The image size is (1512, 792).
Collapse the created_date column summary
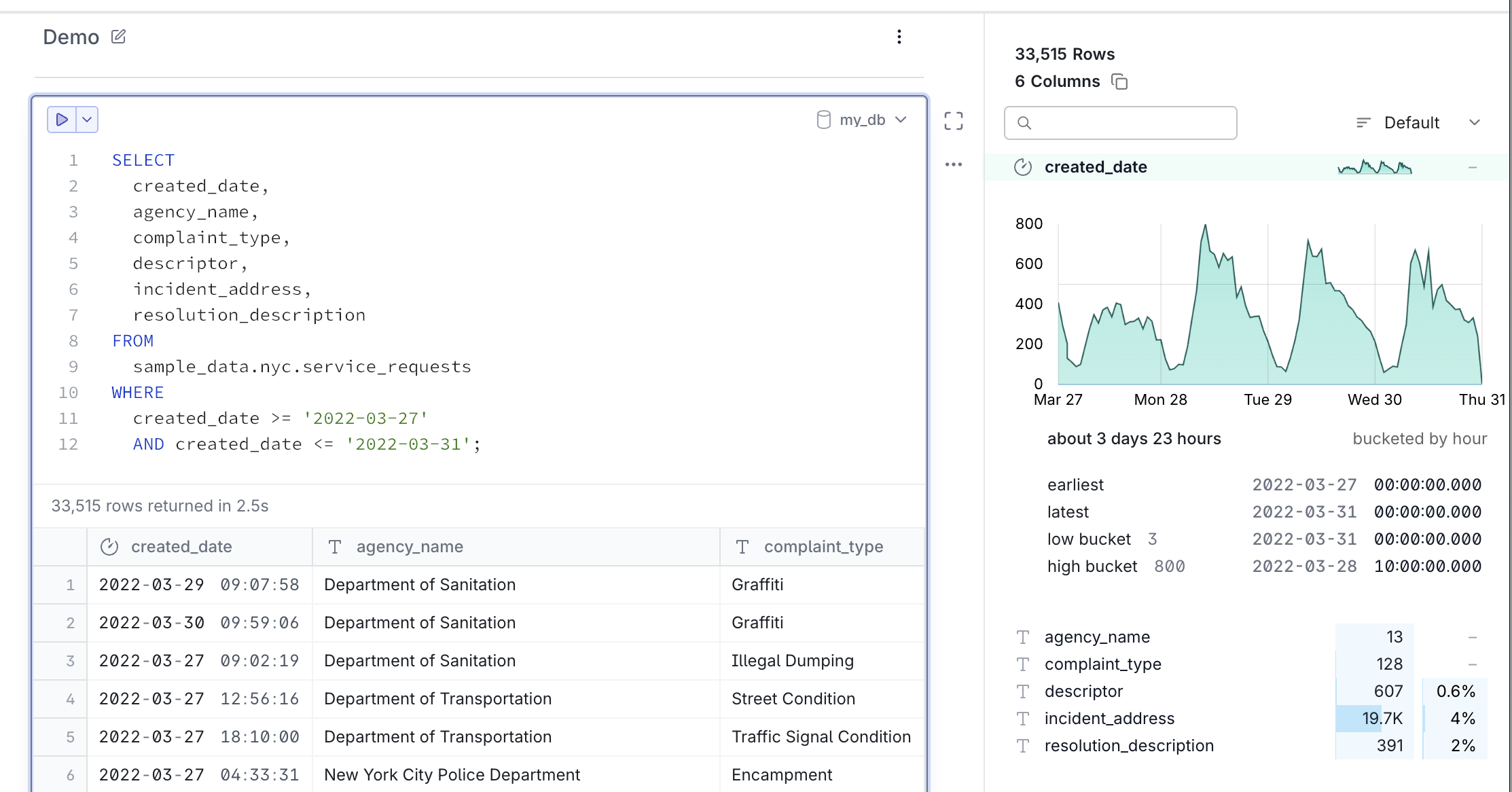click(x=1473, y=167)
